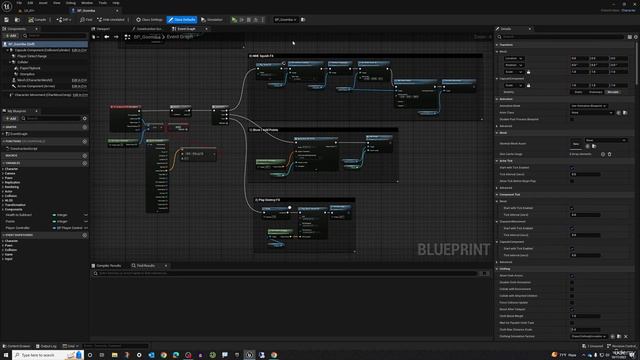
Task: Go back in graph navigation history
Action: 107,37
